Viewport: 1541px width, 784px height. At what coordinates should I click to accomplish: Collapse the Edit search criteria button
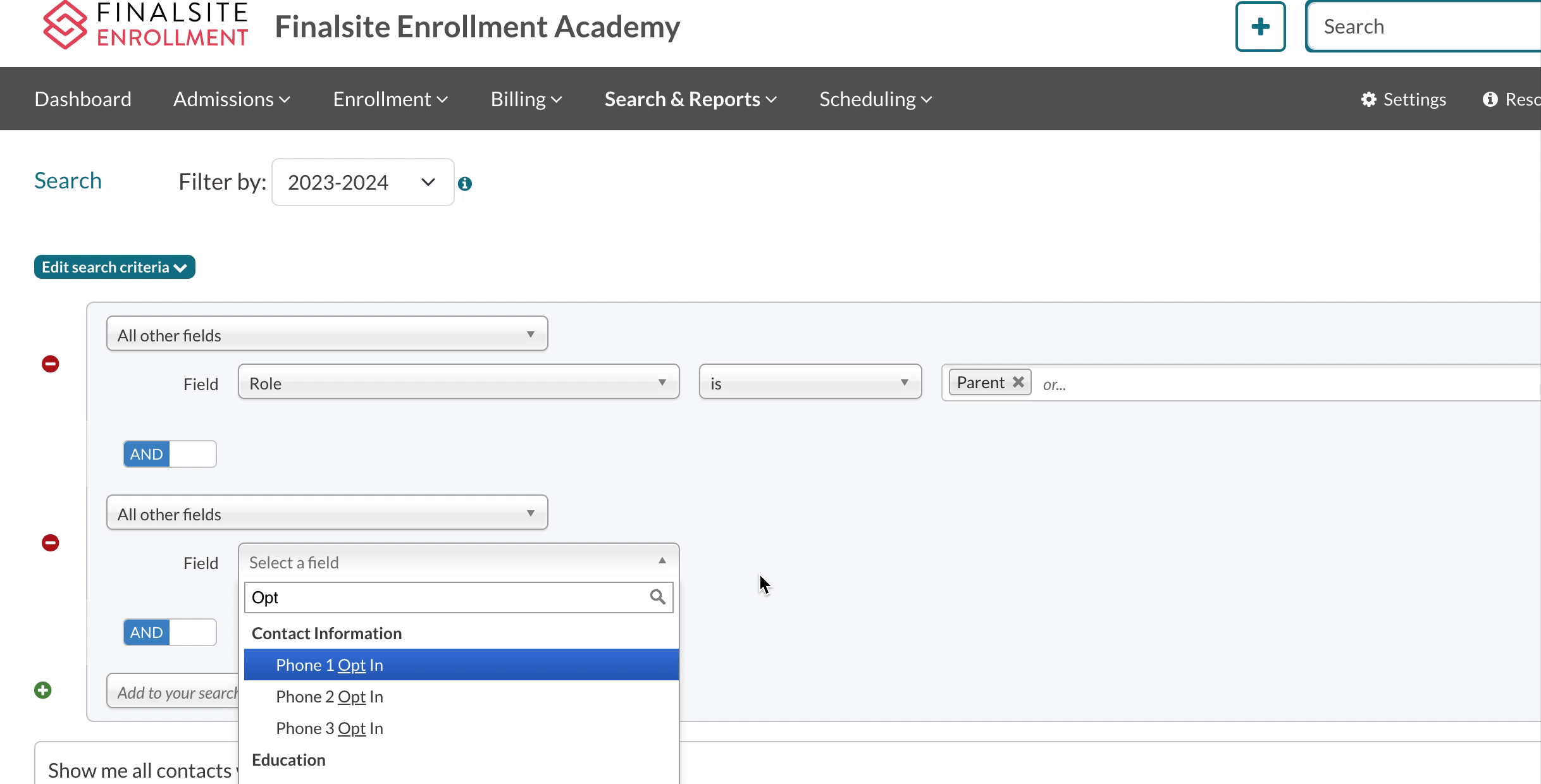click(x=114, y=267)
